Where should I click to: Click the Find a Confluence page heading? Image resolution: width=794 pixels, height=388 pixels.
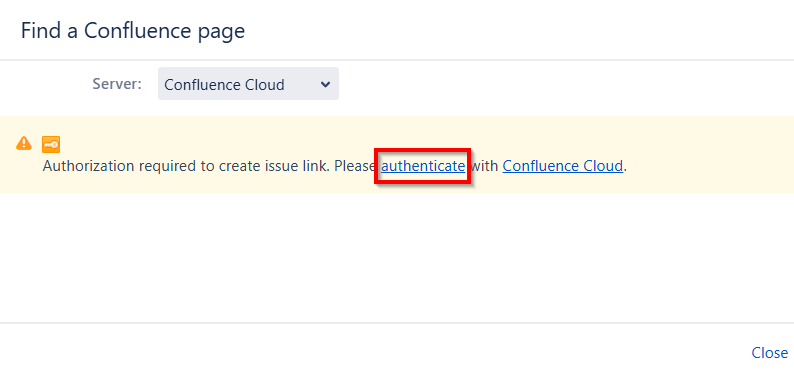coord(133,31)
